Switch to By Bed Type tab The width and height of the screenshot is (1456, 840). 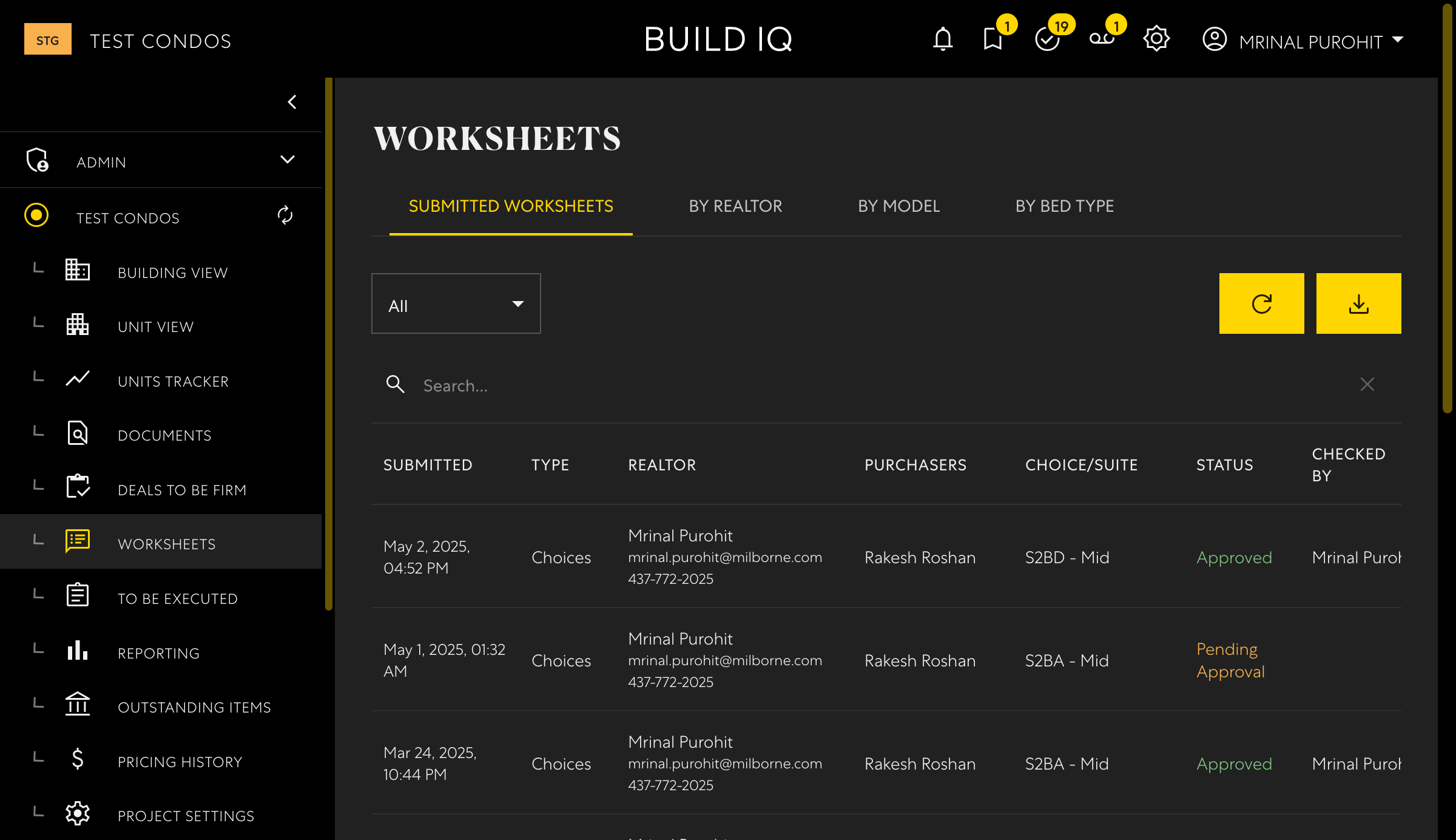1065,206
